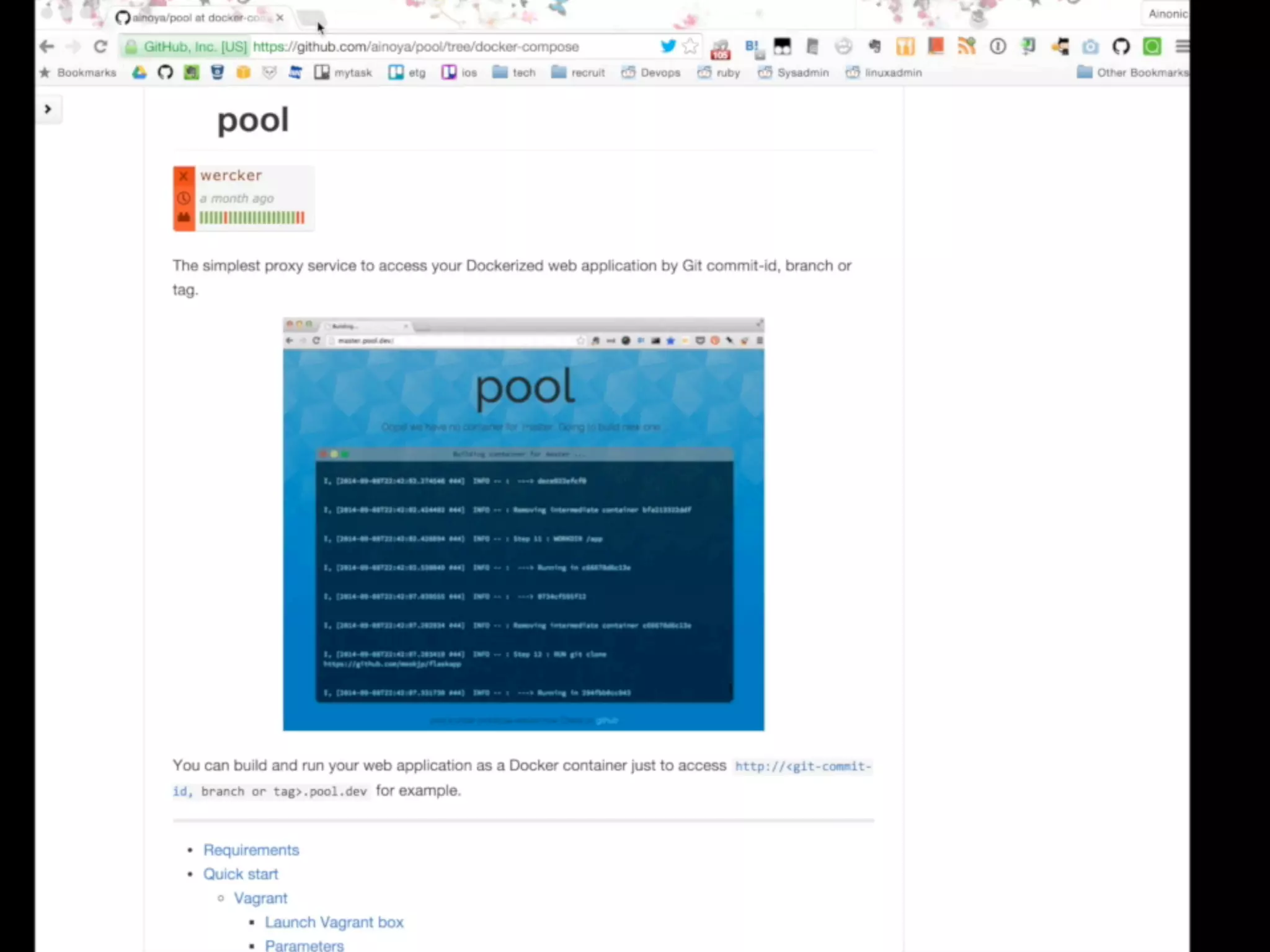This screenshot has height=952, width=1270.
Task: Click the Evernote elephant extension icon
Action: (x=875, y=46)
